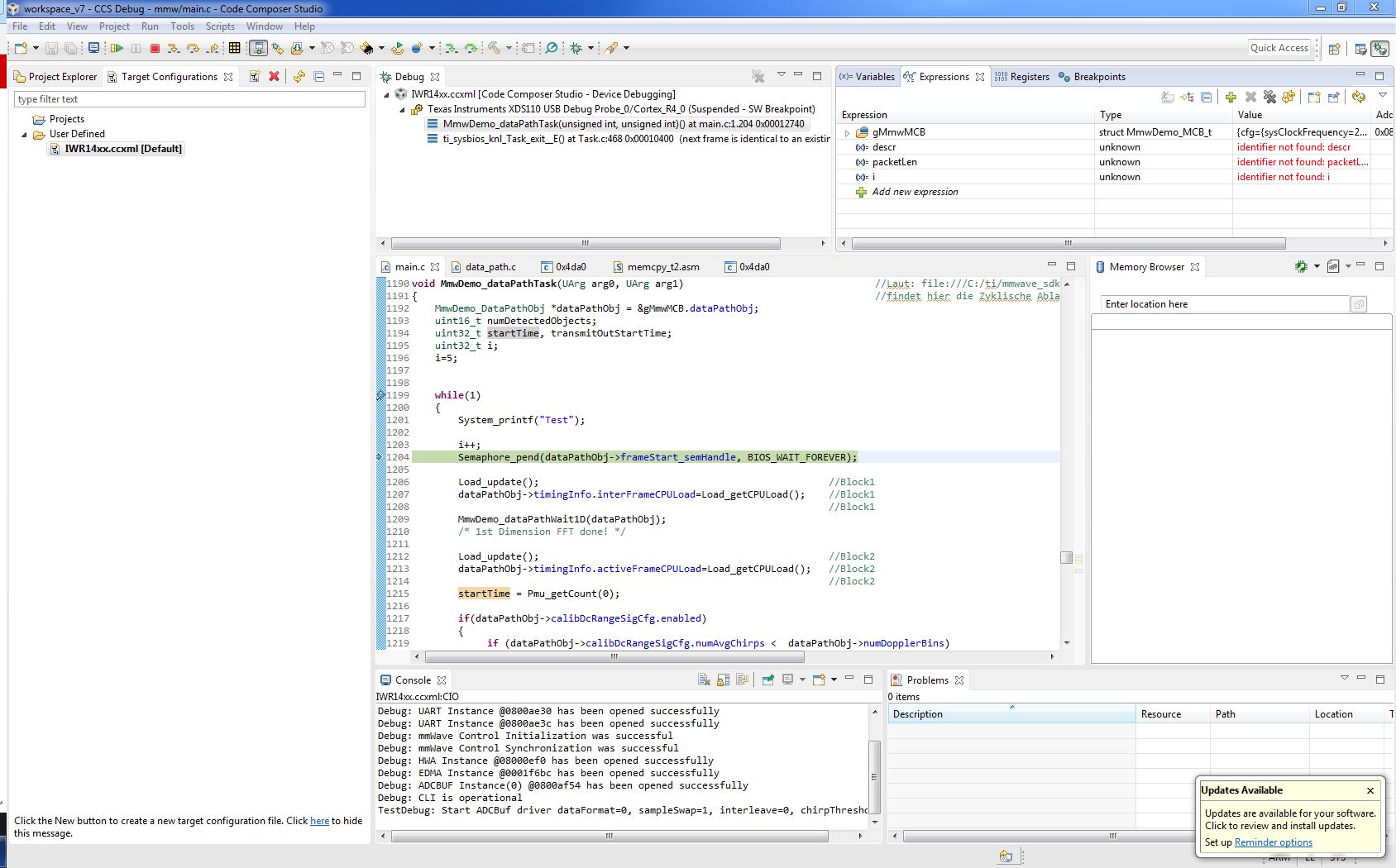Viewport: 1396px width, 868px height.
Task: Click the Step Return toolbar icon
Action: click(213, 49)
